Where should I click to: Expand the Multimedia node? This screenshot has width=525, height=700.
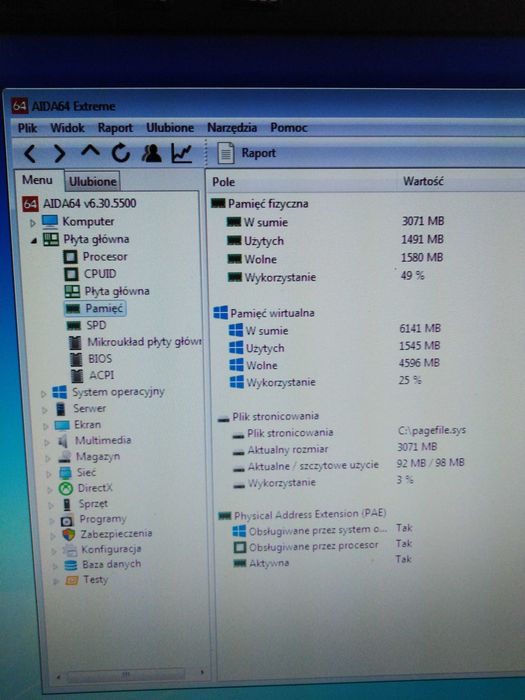[x=46, y=442]
